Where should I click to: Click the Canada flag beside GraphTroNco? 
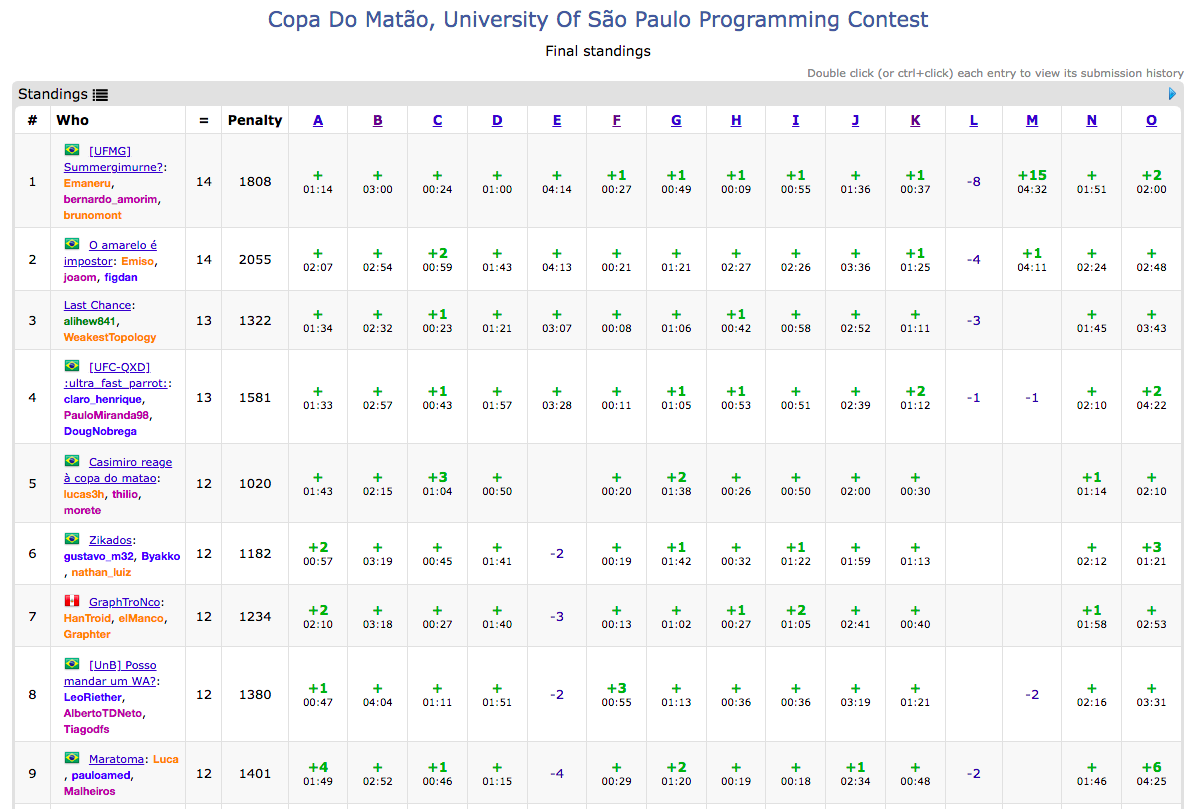[72, 601]
